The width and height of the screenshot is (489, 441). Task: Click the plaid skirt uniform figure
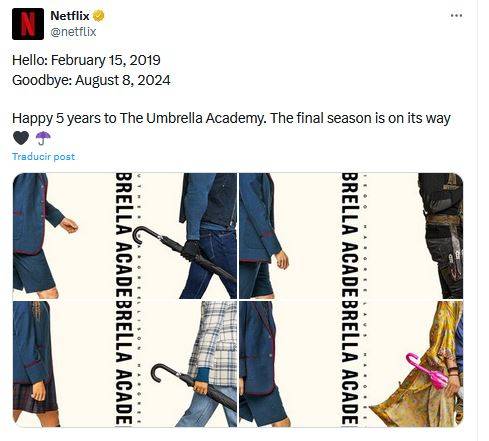35,364
